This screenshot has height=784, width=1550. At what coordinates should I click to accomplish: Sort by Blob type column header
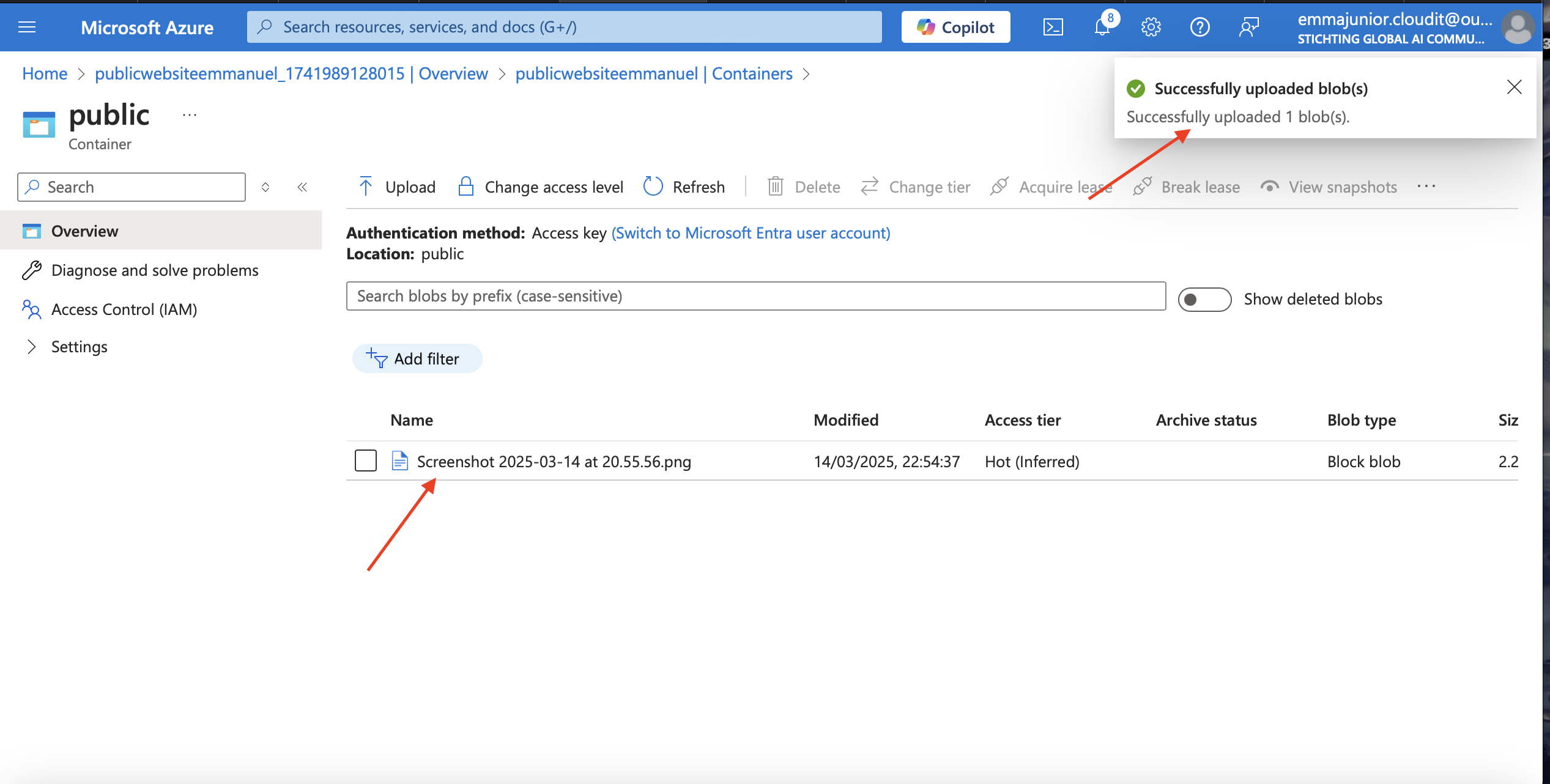click(x=1362, y=420)
